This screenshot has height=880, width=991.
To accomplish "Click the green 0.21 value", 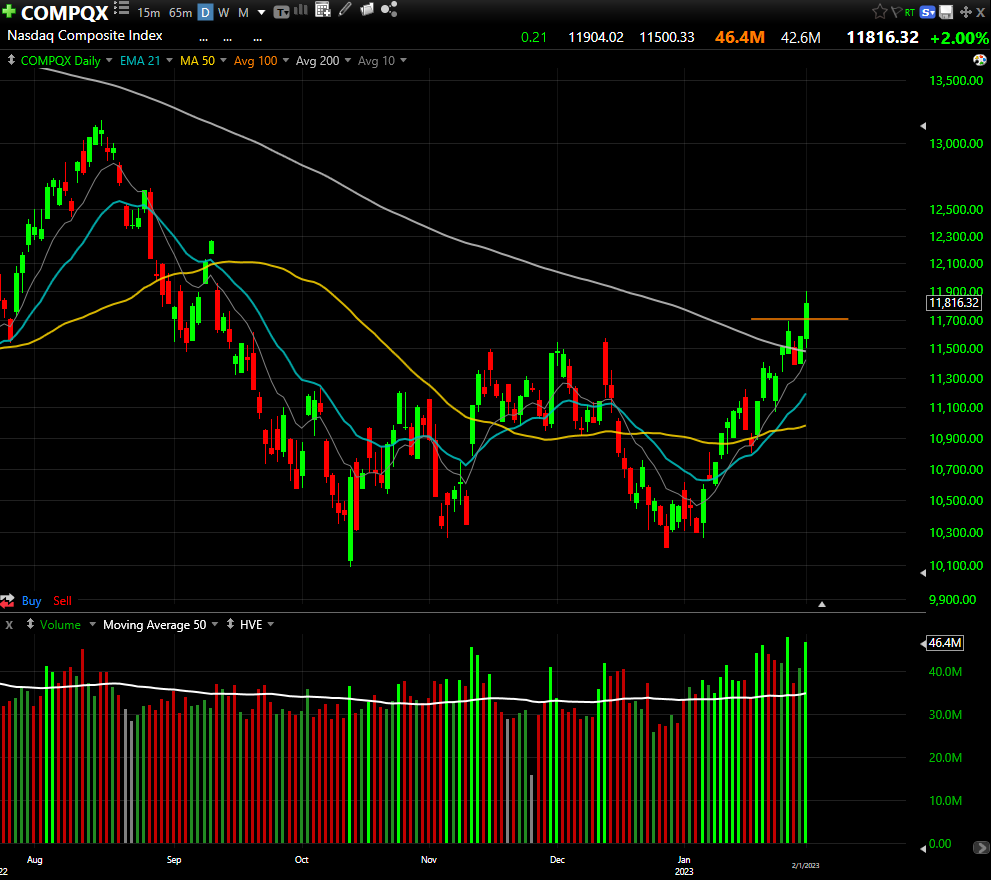I will click(x=533, y=37).
